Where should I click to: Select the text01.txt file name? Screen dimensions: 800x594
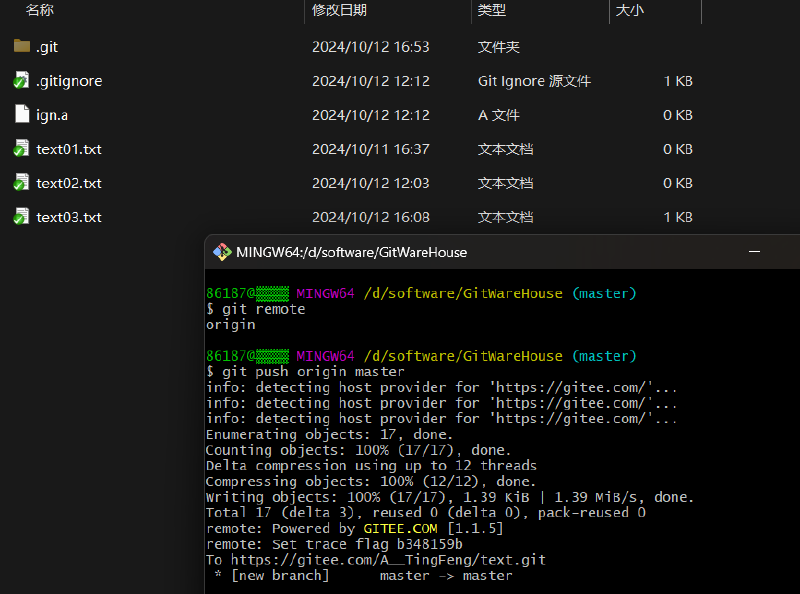[69, 149]
